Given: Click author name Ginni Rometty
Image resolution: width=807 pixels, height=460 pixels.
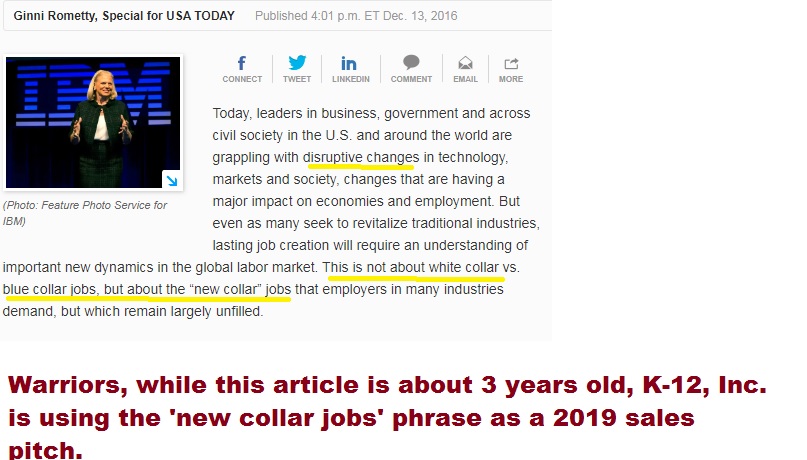Looking at the screenshot, I should pos(55,16).
